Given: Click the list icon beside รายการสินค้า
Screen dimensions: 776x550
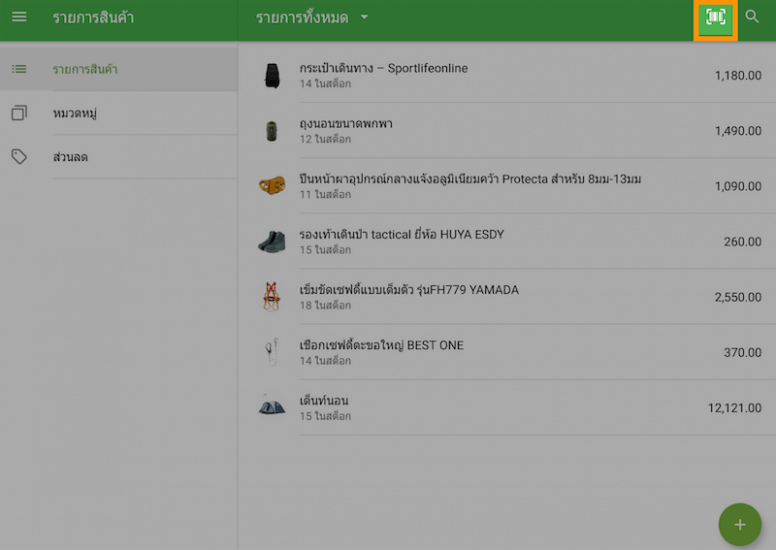Looking at the screenshot, I should (x=19, y=69).
